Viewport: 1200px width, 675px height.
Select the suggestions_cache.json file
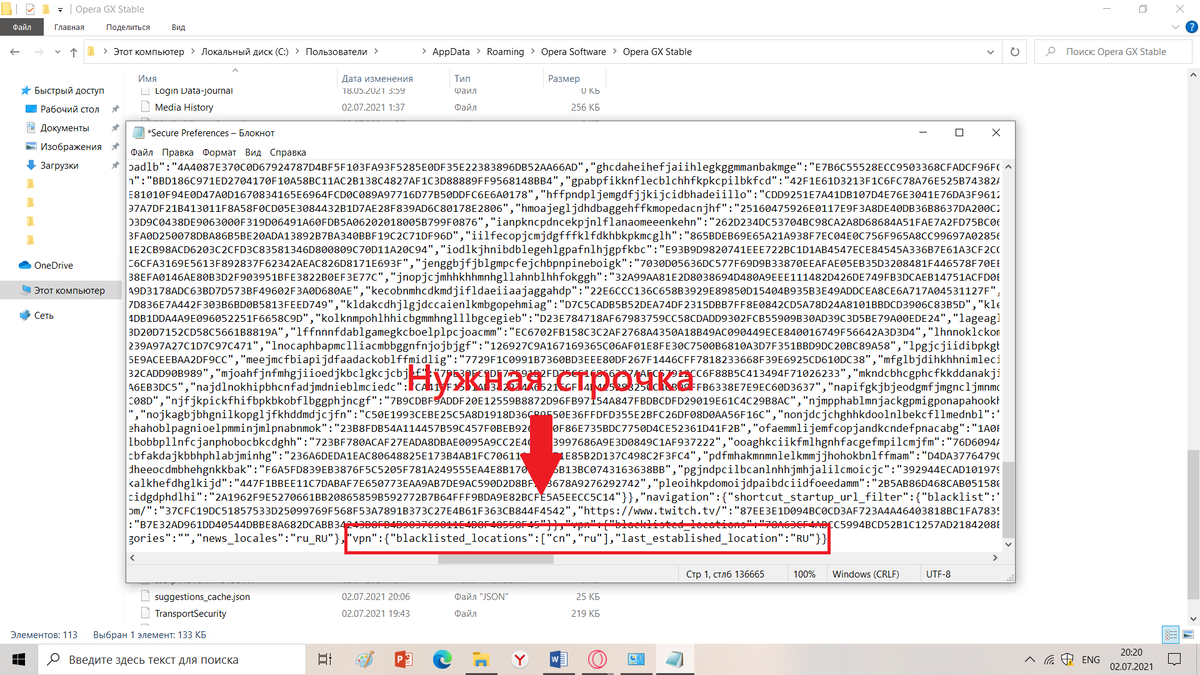pyautogui.click(x=202, y=596)
